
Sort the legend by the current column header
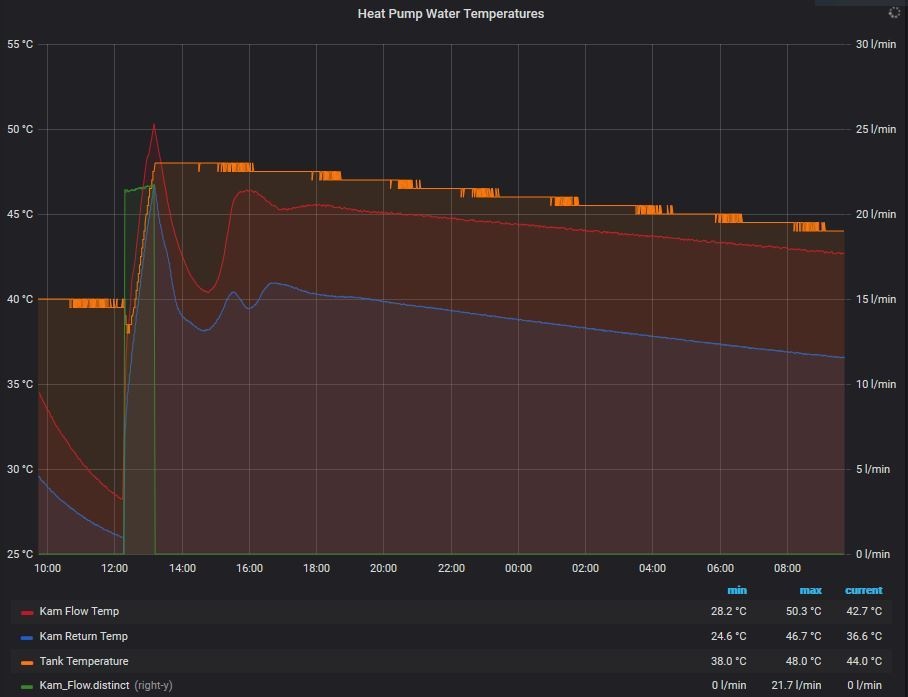point(863,590)
